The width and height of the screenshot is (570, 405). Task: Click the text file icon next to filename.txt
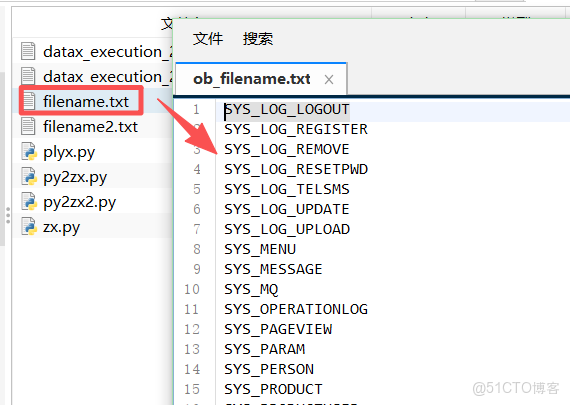coord(28,101)
